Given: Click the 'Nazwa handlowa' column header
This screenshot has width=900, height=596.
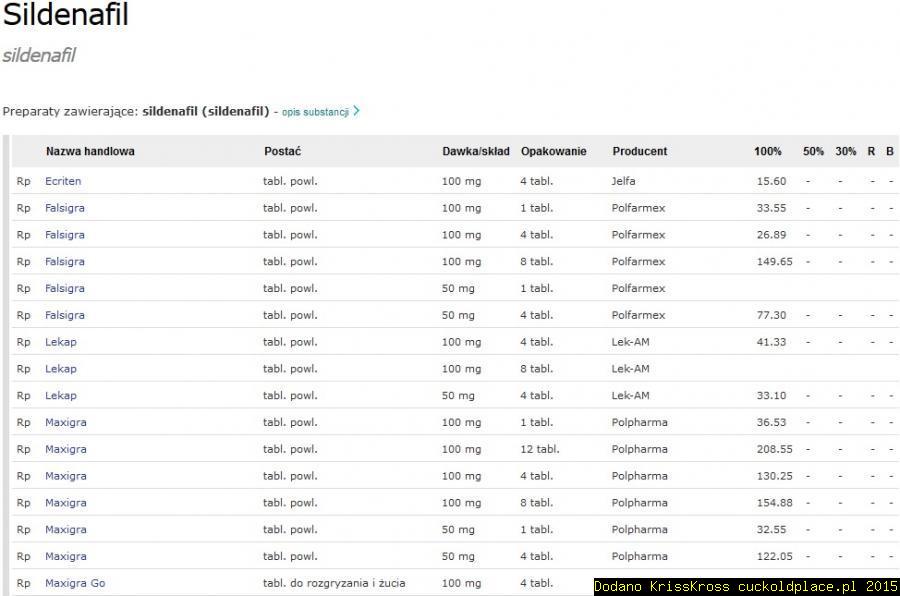Looking at the screenshot, I should coord(90,151).
